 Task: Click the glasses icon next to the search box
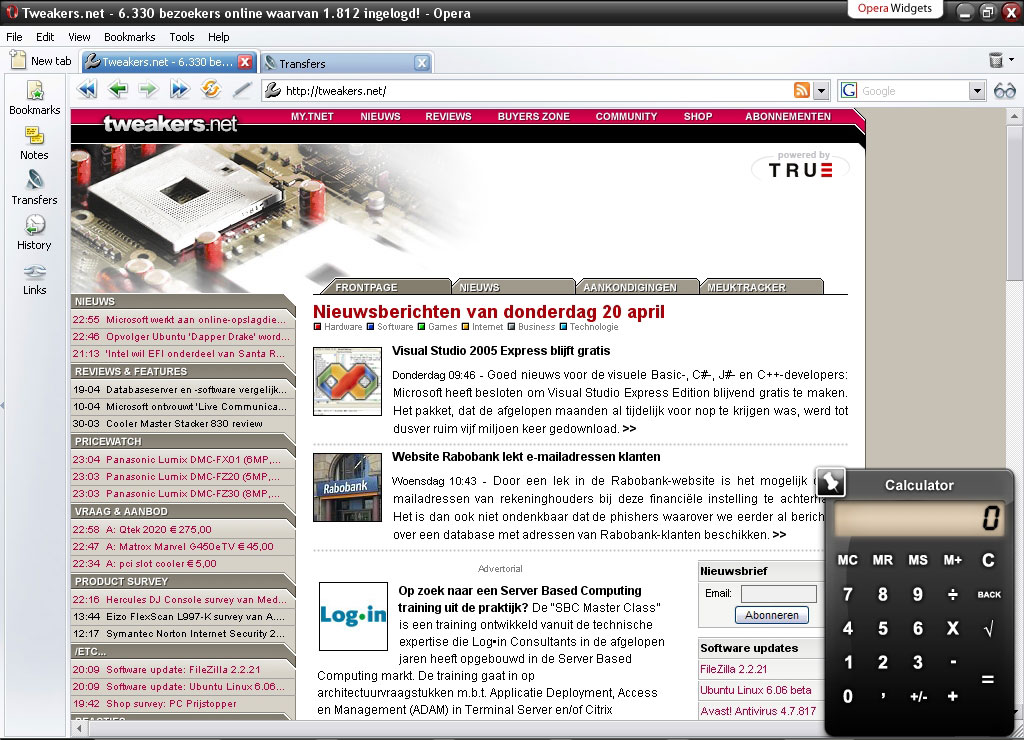[1005, 91]
